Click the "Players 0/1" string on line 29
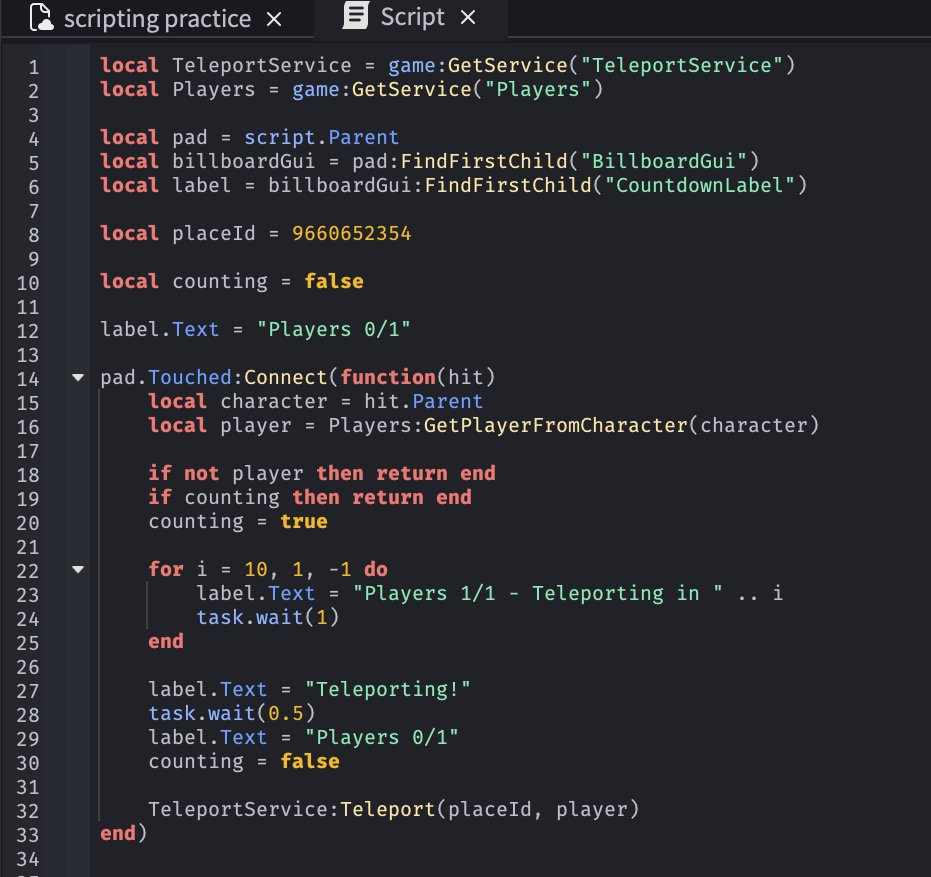The width and height of the screenshot is (931, 877). point(382,737)
